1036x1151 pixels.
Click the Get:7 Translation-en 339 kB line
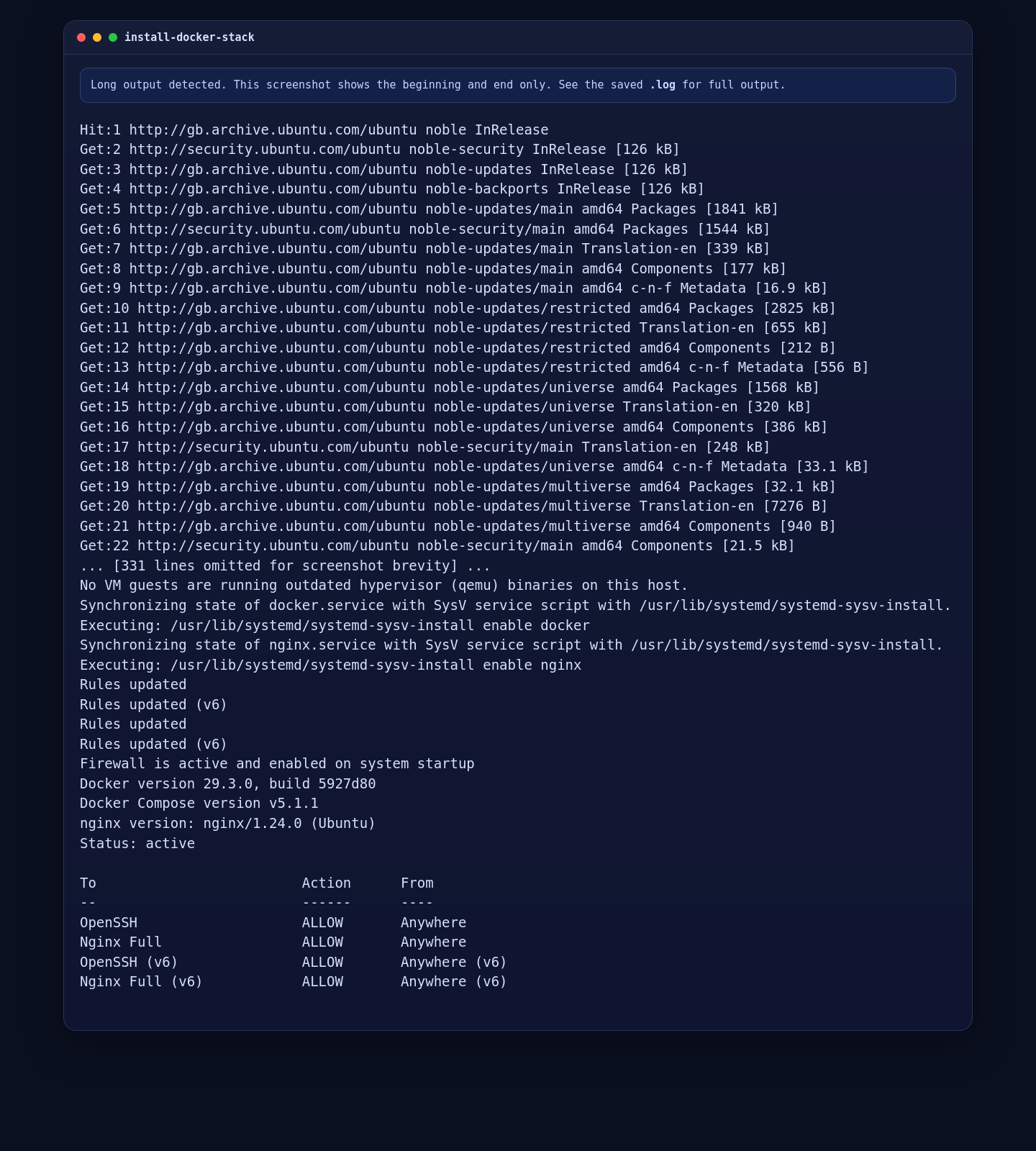coord(425,249)
